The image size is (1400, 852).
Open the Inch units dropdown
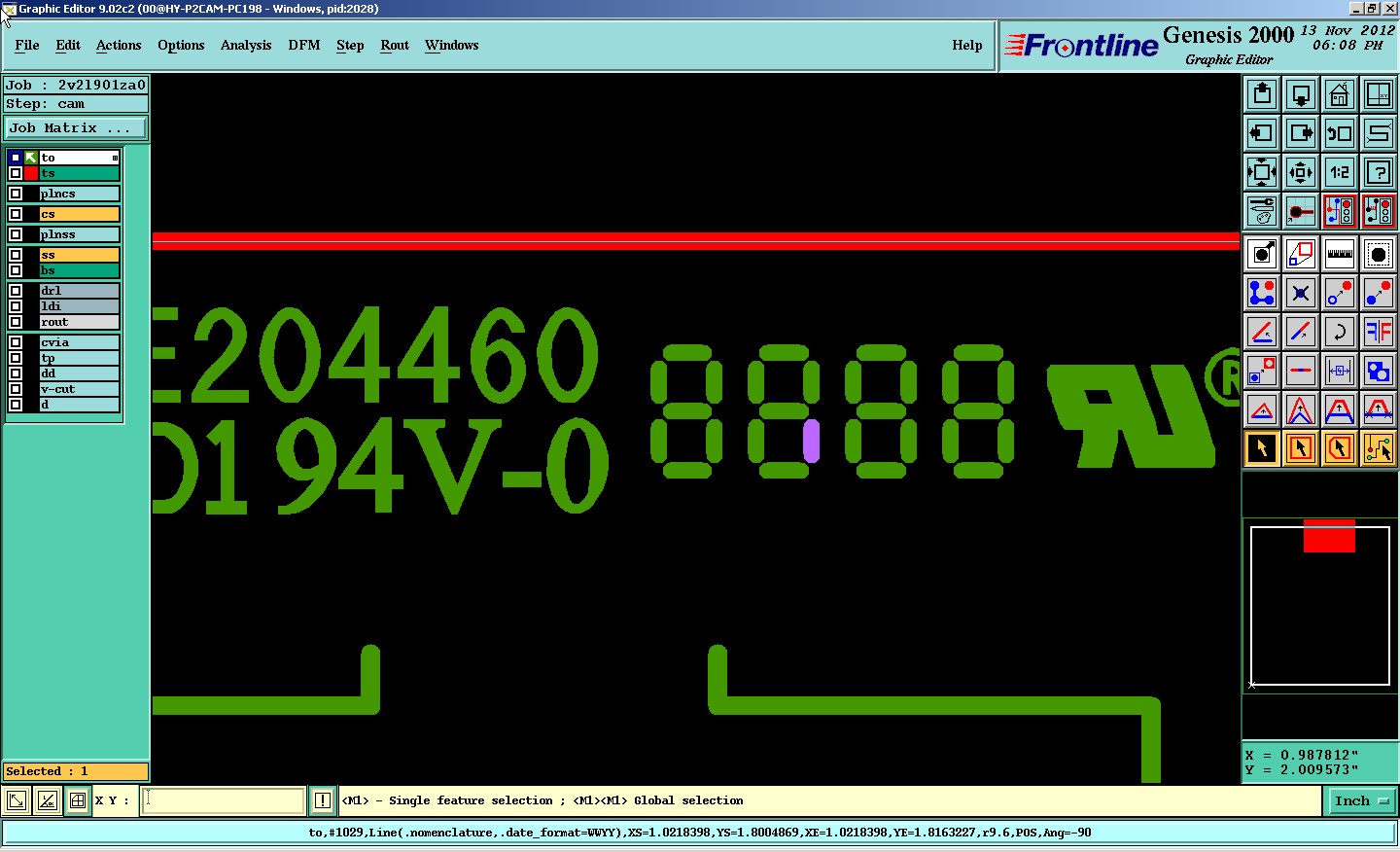tap(1360, 800)
